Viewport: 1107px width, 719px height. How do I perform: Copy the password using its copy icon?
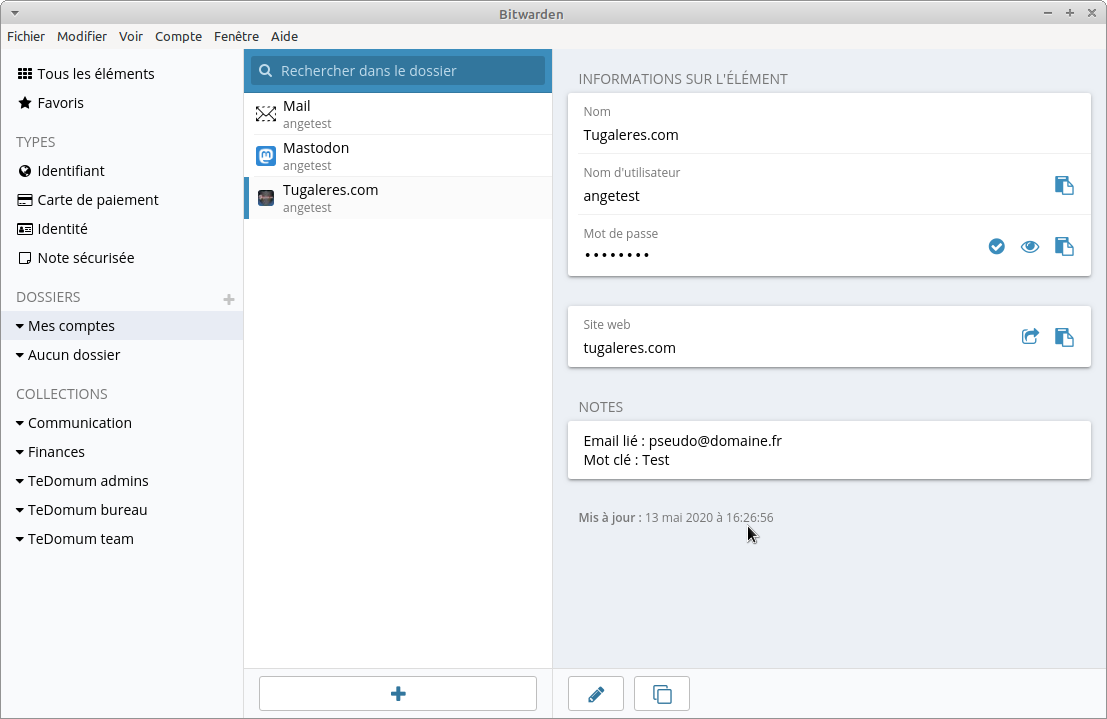[1064, 246]
